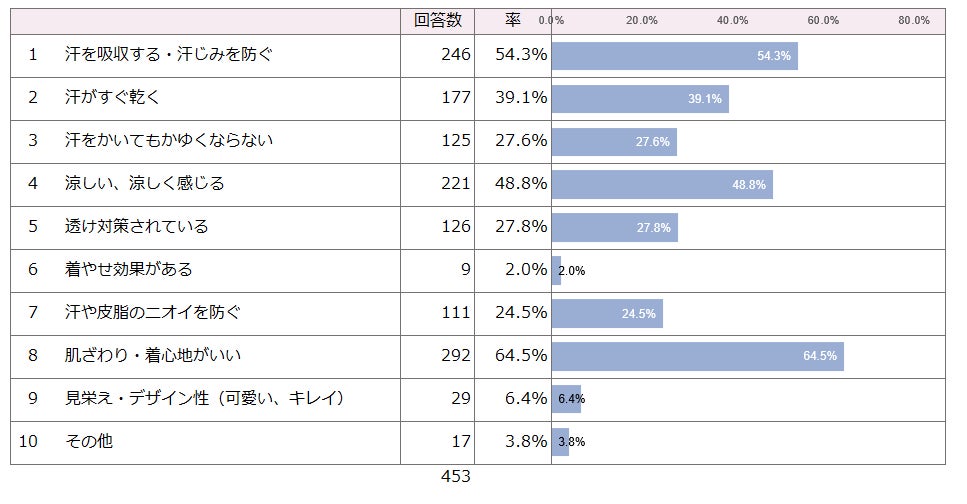Image resolution: width=967 pixels, height=504 pixels.
Task: Click the label 着やせ効果がある
Action: coord(129,270)
